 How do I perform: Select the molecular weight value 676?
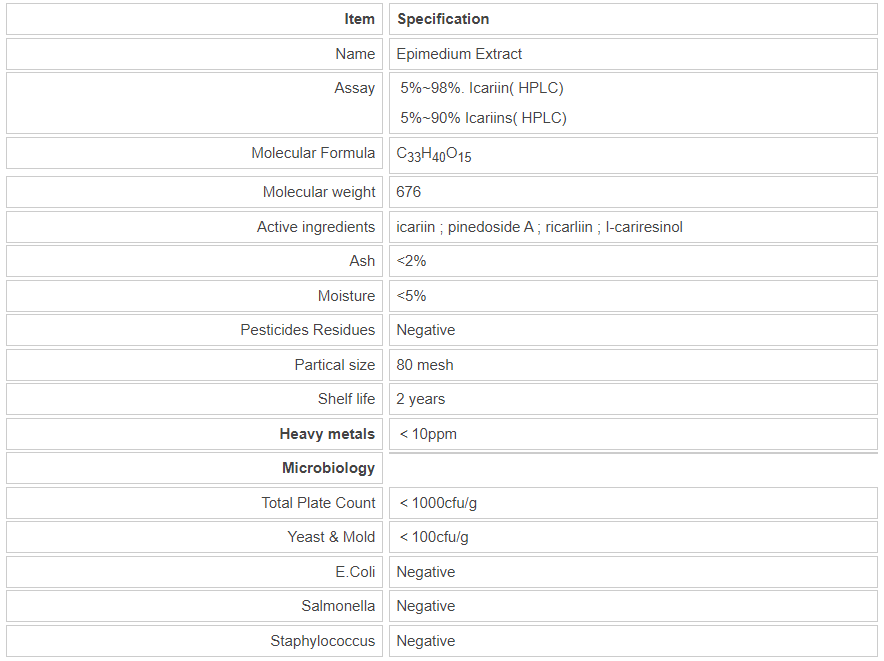tap(409, 192)
